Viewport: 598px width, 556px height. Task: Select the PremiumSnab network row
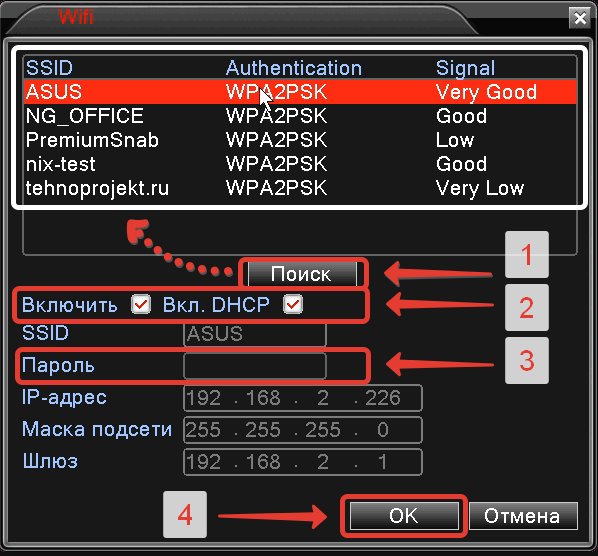[300, 140]
